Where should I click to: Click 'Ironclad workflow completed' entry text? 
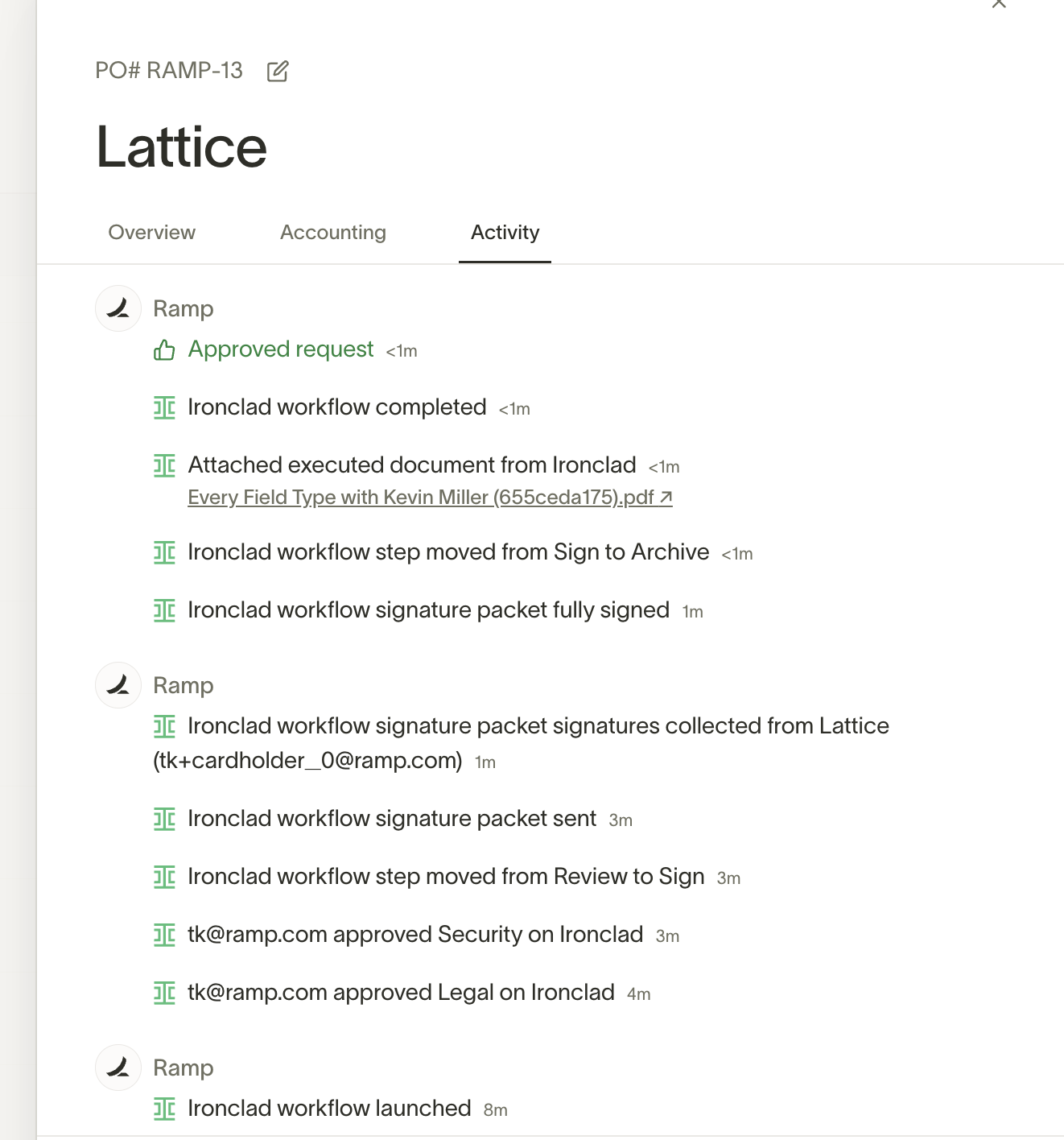click(x=337, y=407)
